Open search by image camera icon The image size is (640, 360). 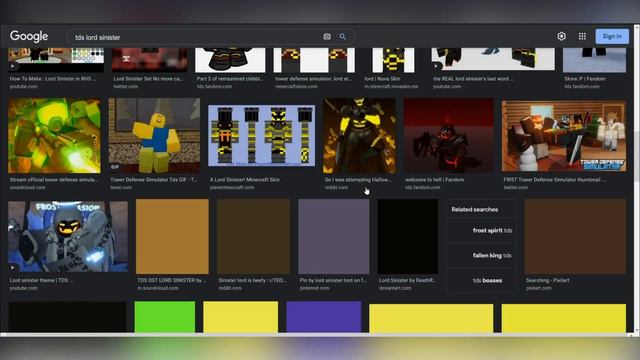(327, 37)
